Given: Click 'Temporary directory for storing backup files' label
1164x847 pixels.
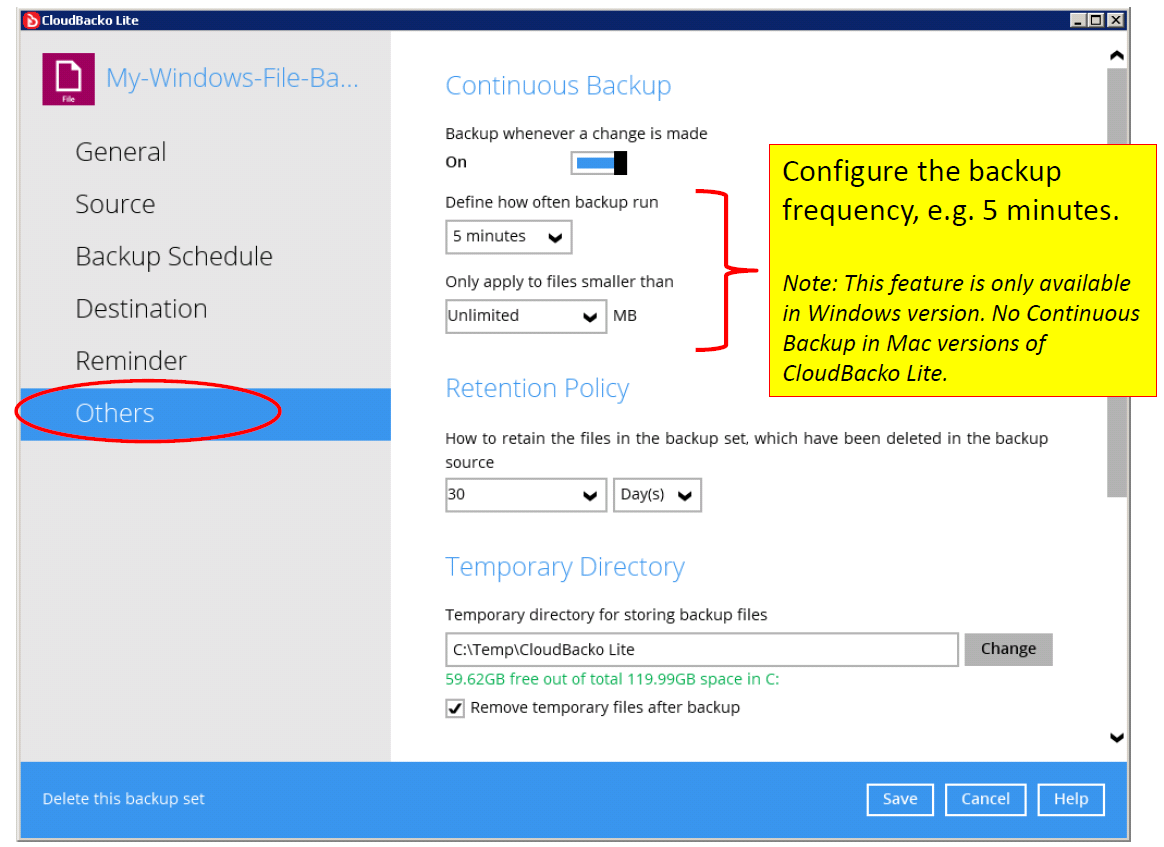Looking at the screenshot, I should point(606,615).
